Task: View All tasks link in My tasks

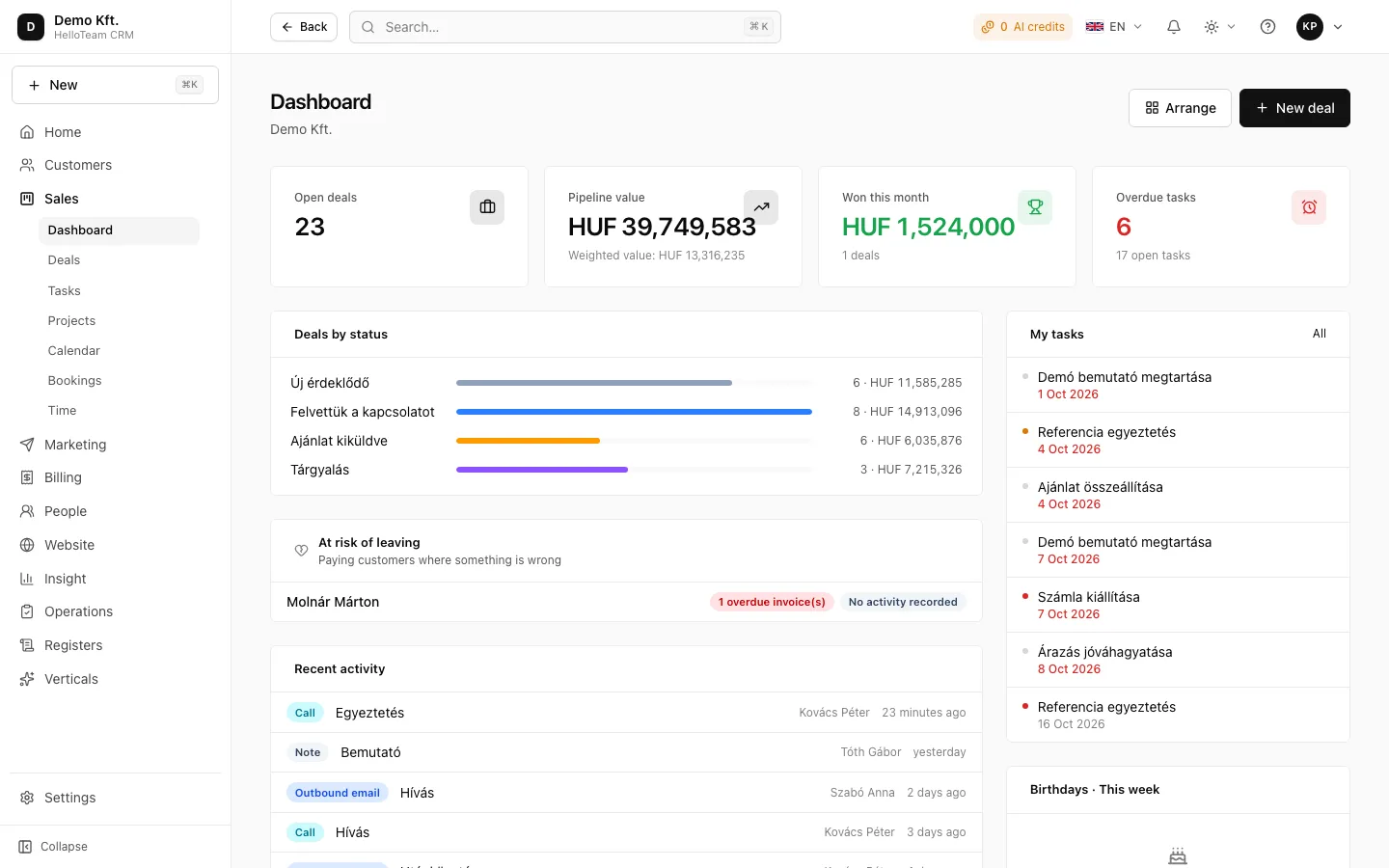Action: (x=1320, y=334)
